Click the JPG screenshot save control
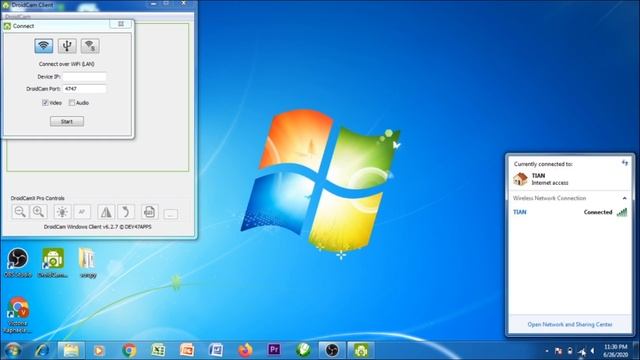The height and width of the screenshot is (360, 640). (x=149, y=212)
